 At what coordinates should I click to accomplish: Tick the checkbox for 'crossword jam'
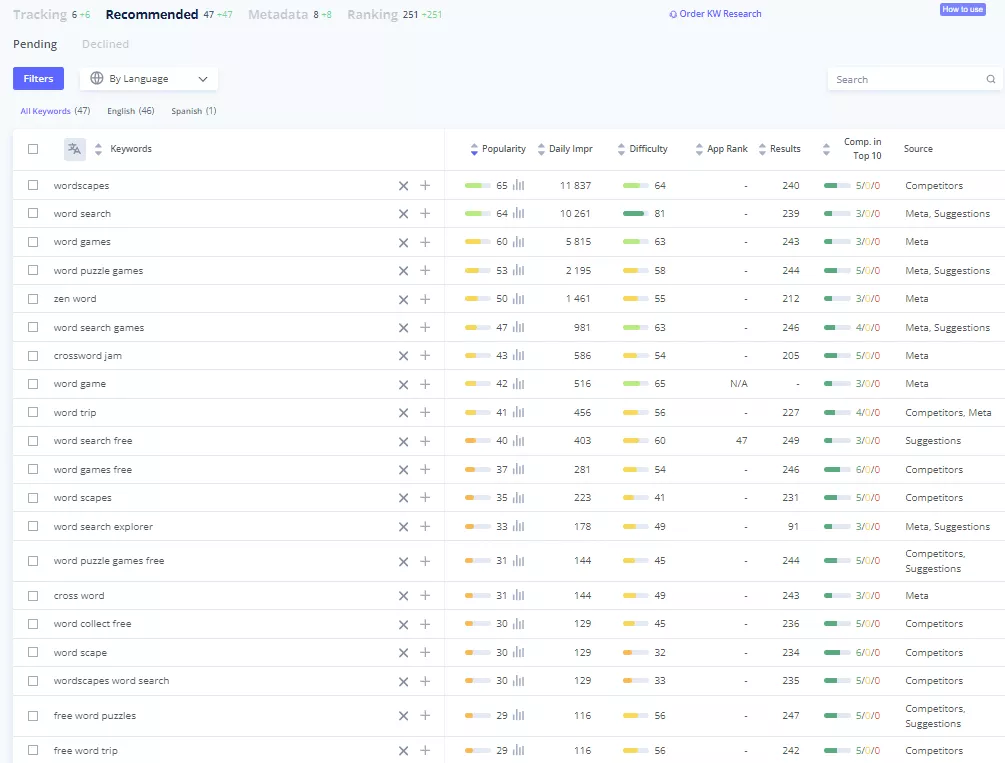pos(33,356)
